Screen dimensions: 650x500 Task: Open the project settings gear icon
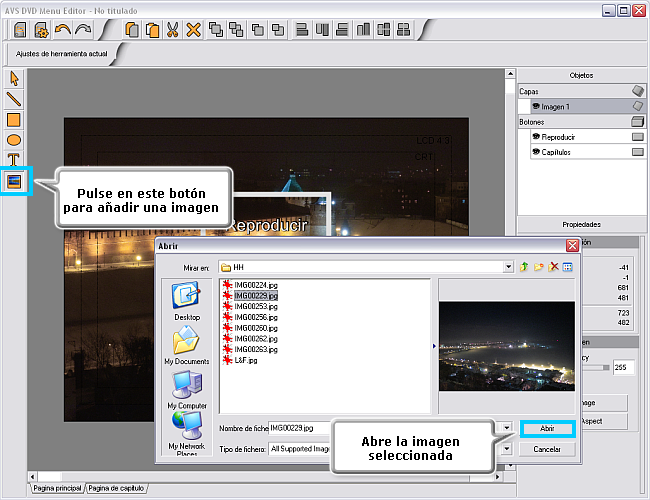click(41, 30)
